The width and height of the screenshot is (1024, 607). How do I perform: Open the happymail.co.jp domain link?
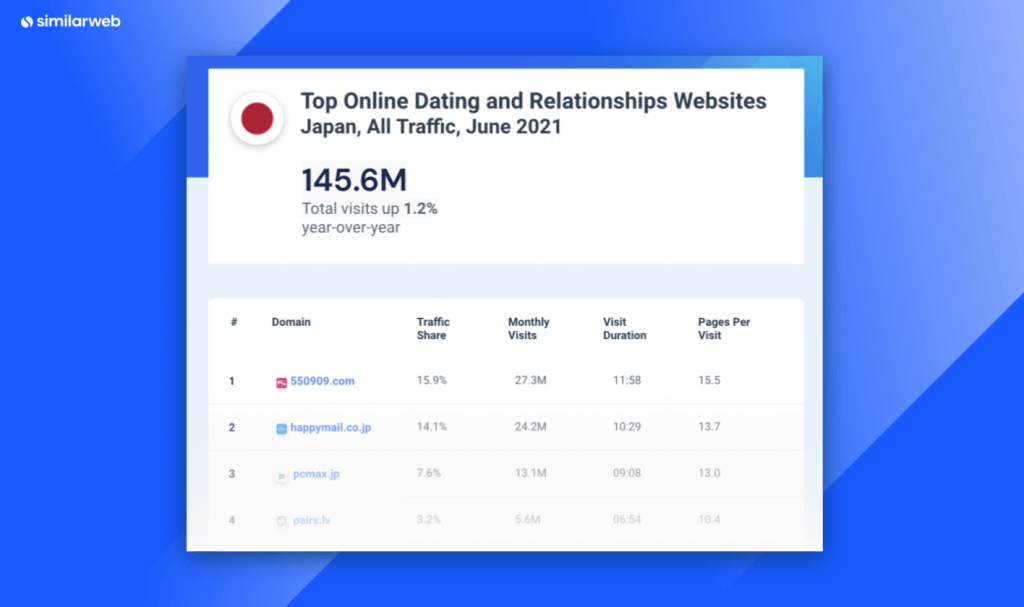(x=330, y=428)
